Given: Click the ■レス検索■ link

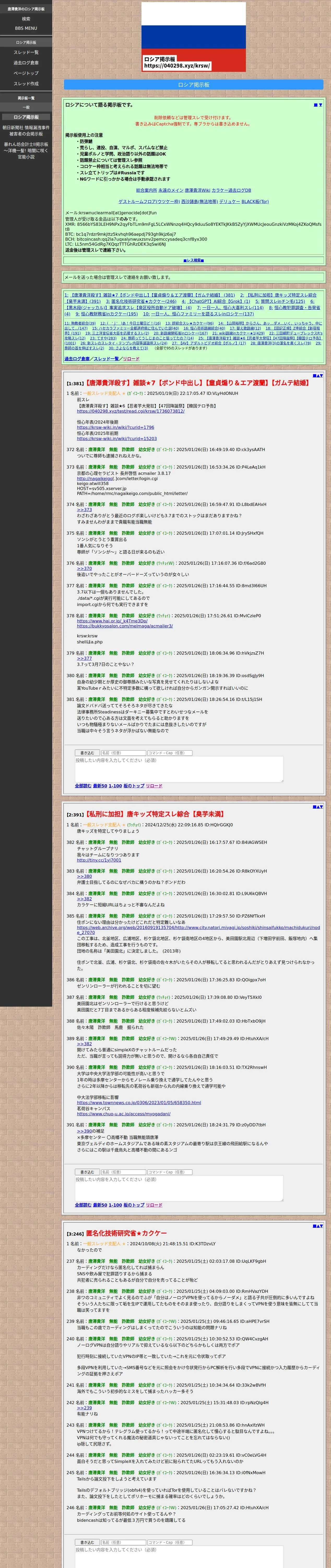Looking at the screenshot, I should (193, 260).
